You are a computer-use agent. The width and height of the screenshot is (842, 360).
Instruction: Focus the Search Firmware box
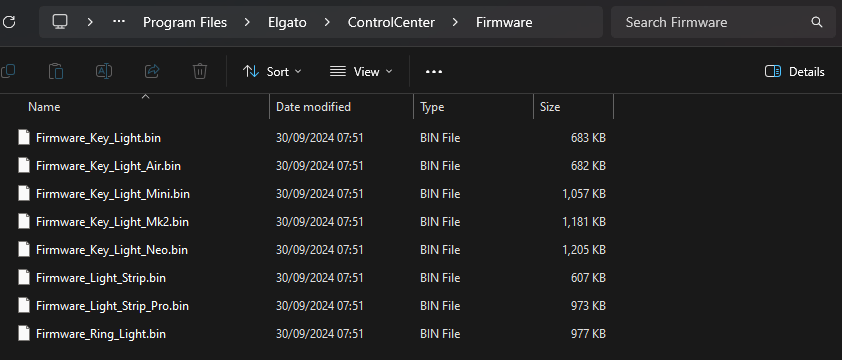pos(724,22)
